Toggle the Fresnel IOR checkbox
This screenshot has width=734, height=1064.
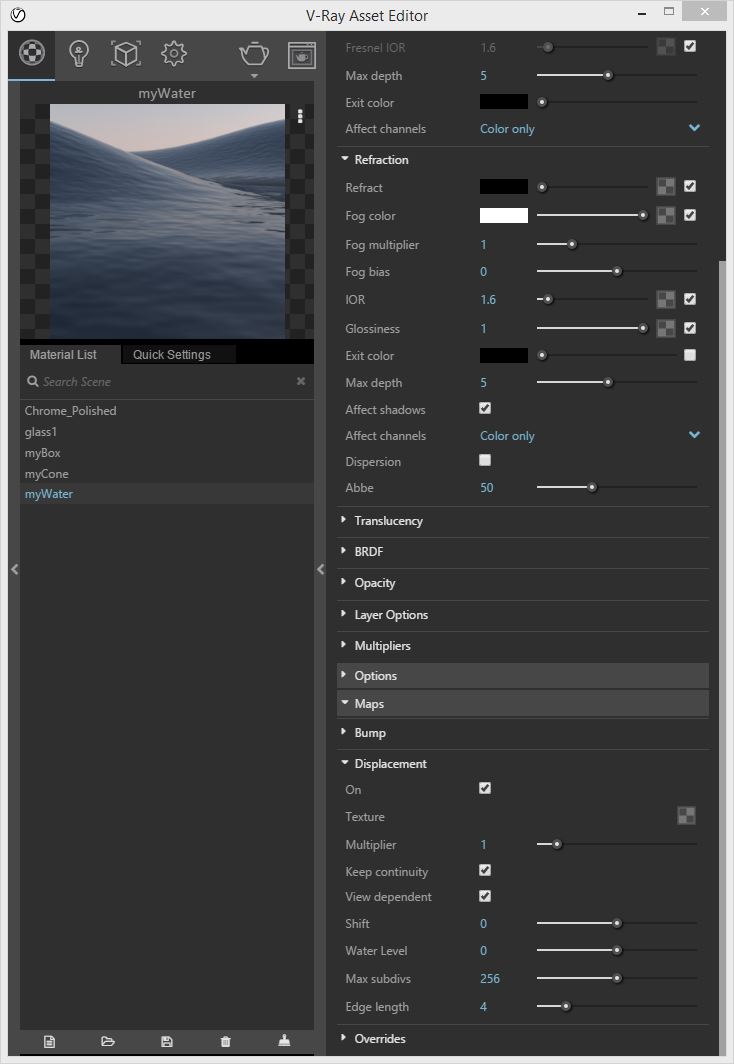click(x=690, y=46)
